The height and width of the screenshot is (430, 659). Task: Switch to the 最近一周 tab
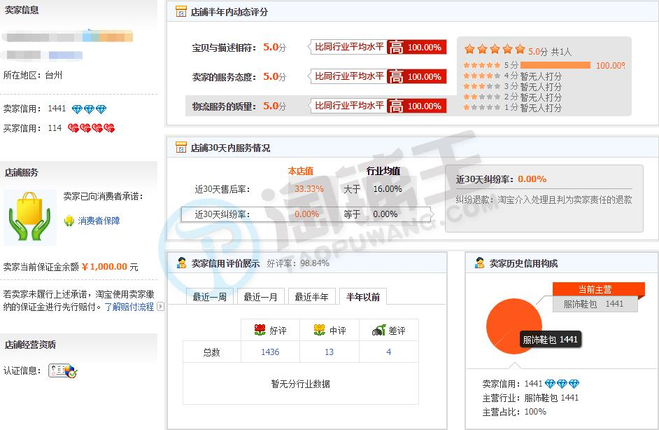(x=208, y=296)
